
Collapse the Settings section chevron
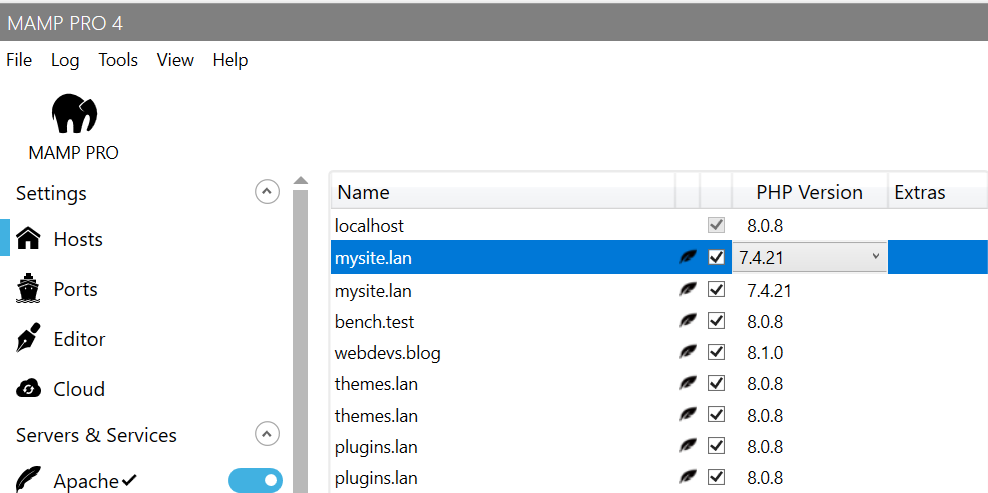(267, 192)
